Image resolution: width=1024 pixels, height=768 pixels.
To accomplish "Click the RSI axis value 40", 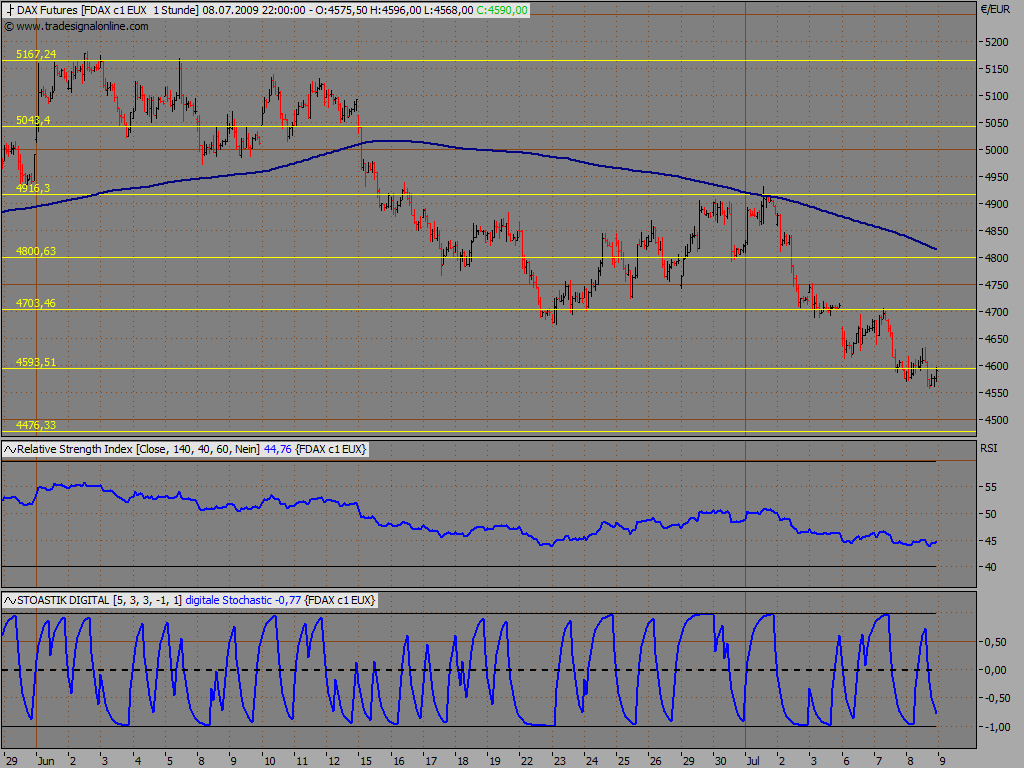I will point(991,567).
